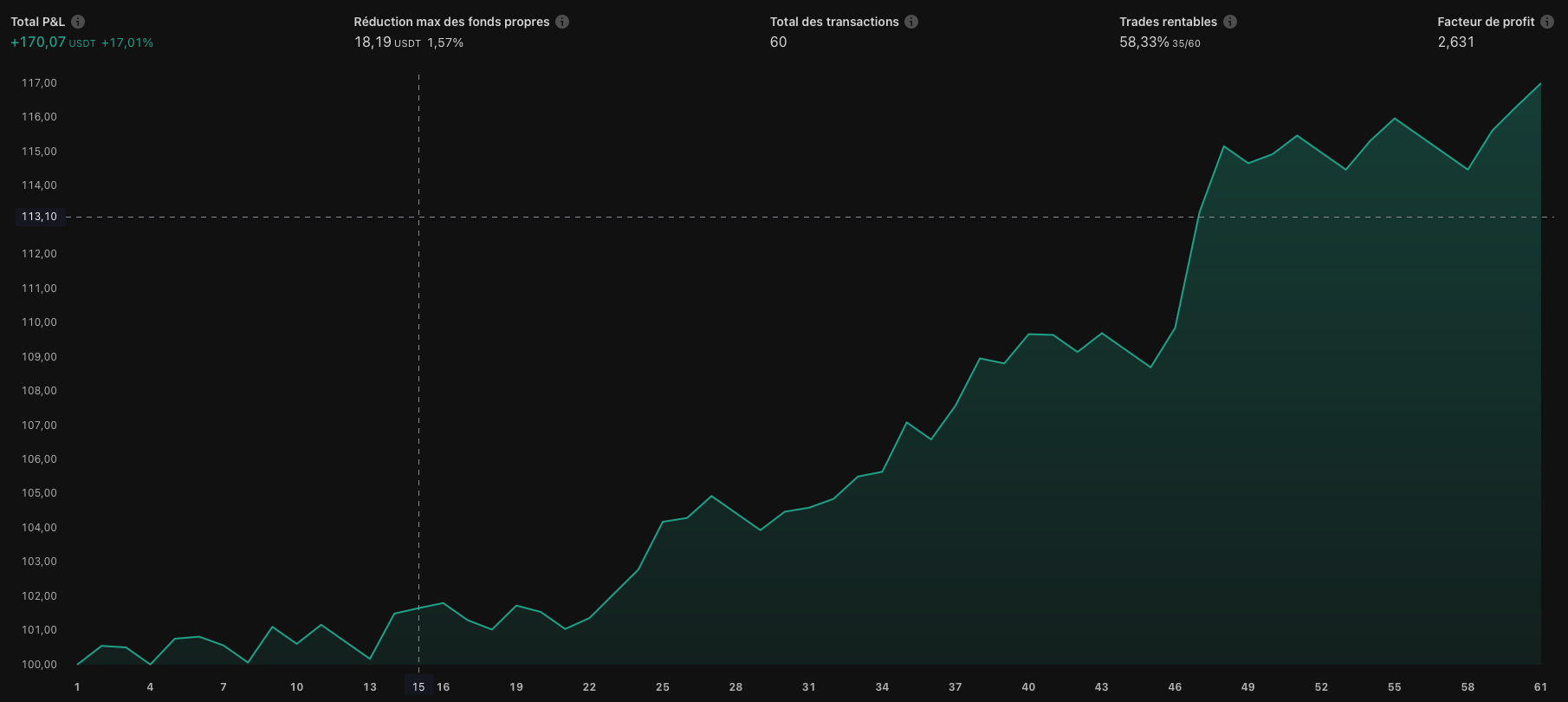Open info tooltip for Réduction max des fonds propres

coord(562,22)
